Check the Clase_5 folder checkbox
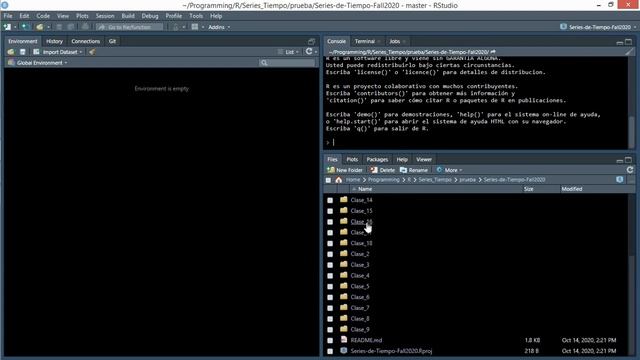 coord(330,287)
